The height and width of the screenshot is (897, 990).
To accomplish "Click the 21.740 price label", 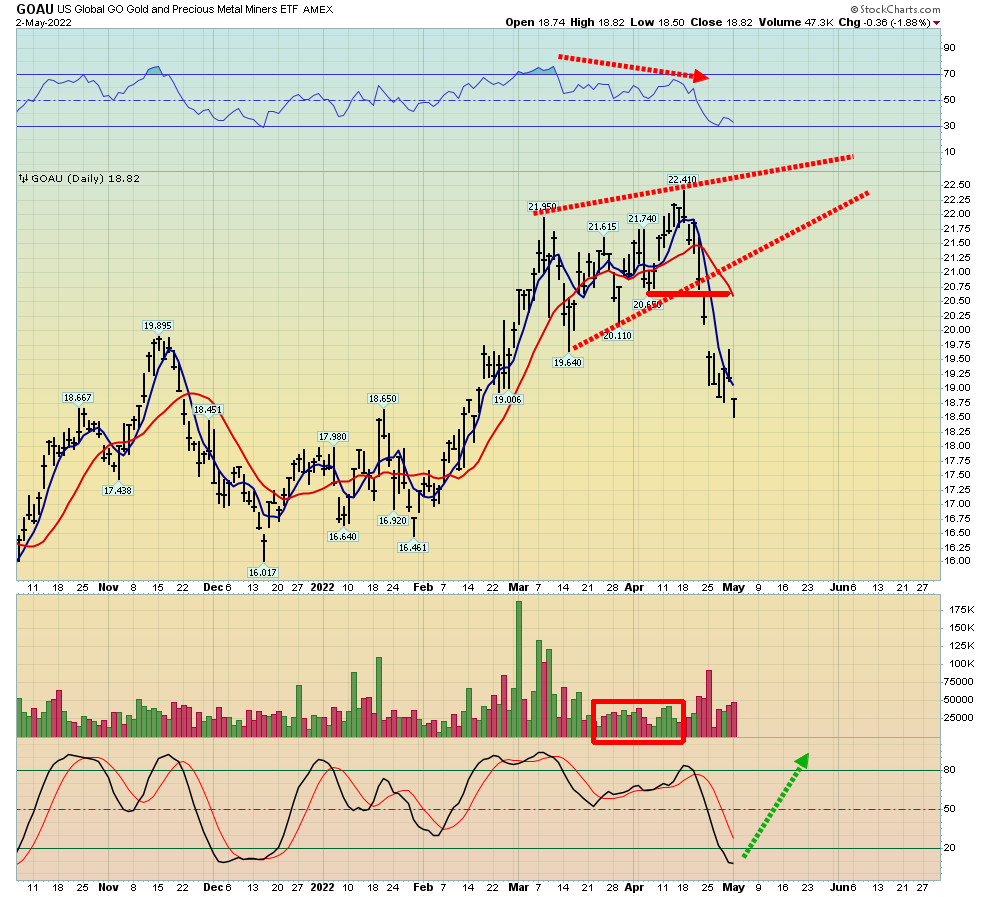I will click(x=642, y=218).
